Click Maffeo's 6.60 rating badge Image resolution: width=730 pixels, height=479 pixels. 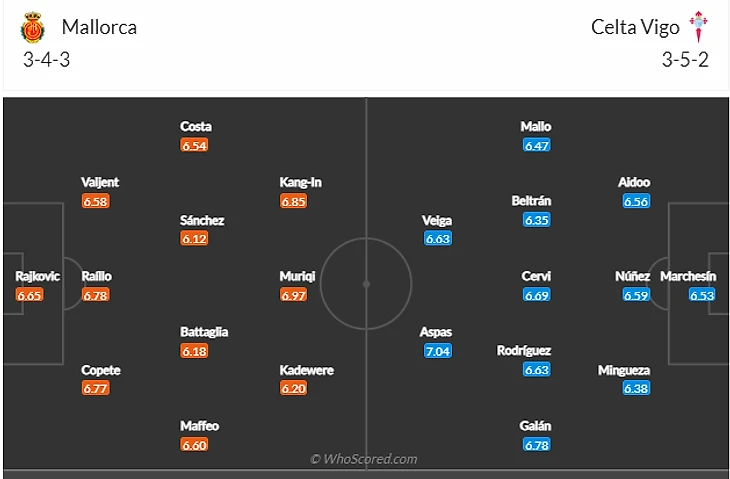click(x=195, y=445)
